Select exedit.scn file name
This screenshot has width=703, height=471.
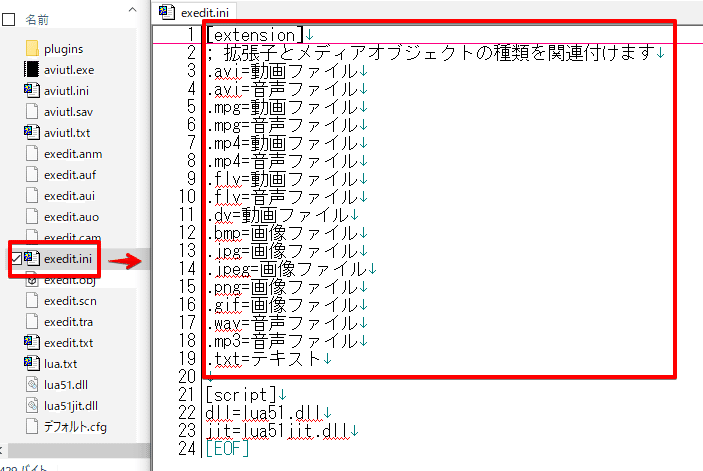(x=70, y=301)
